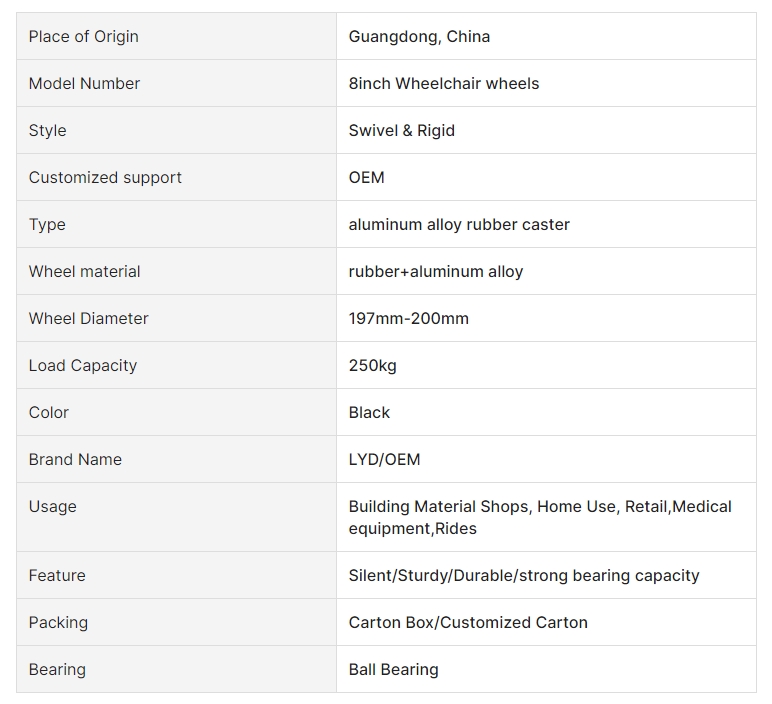Click the Model Number label
Screen dimensions: 772x704
(x=84, y=83)
